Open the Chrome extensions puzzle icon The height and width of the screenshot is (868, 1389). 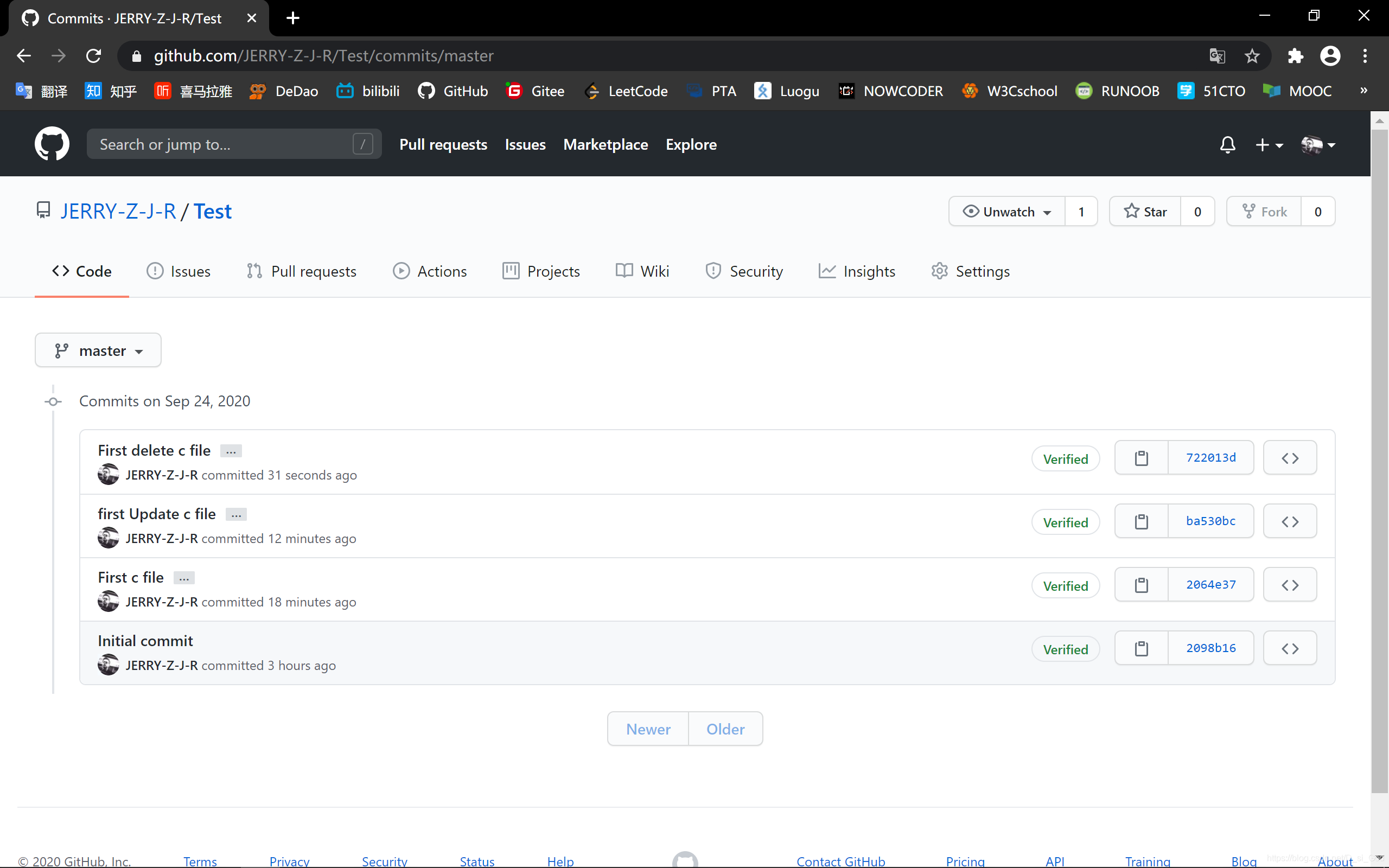[x=1295, y=56]
